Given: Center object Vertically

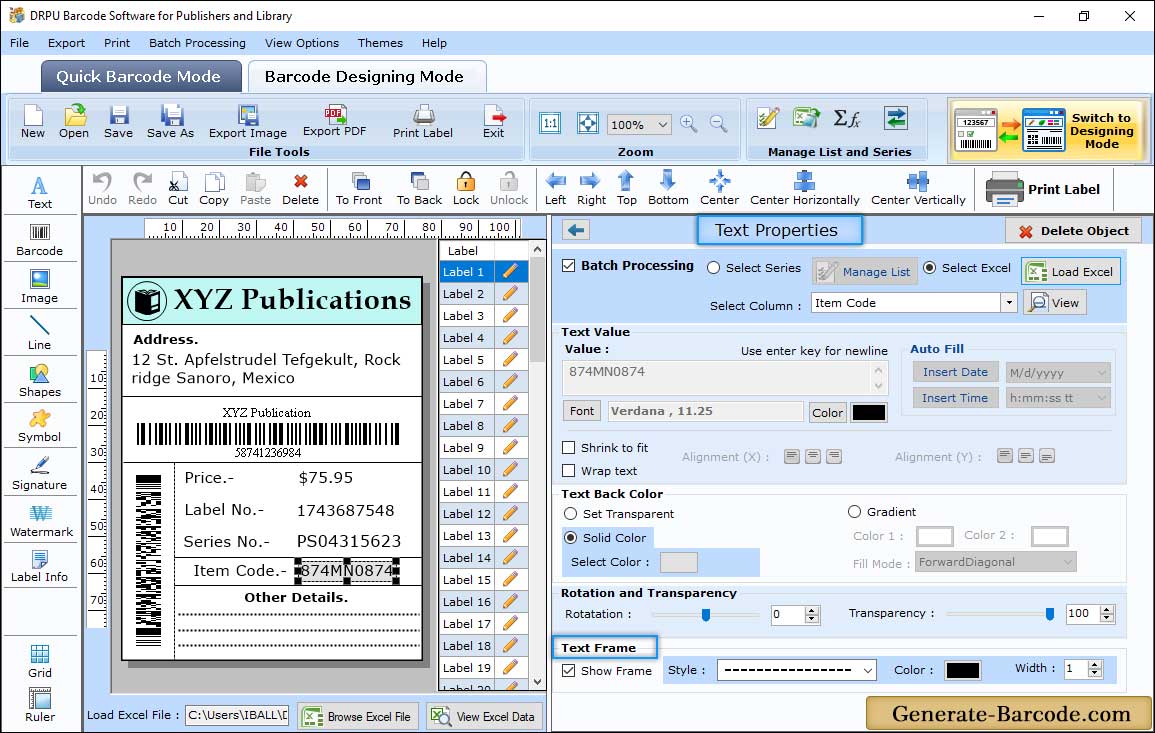Looking at the screenshot, I should pos(918,189).
